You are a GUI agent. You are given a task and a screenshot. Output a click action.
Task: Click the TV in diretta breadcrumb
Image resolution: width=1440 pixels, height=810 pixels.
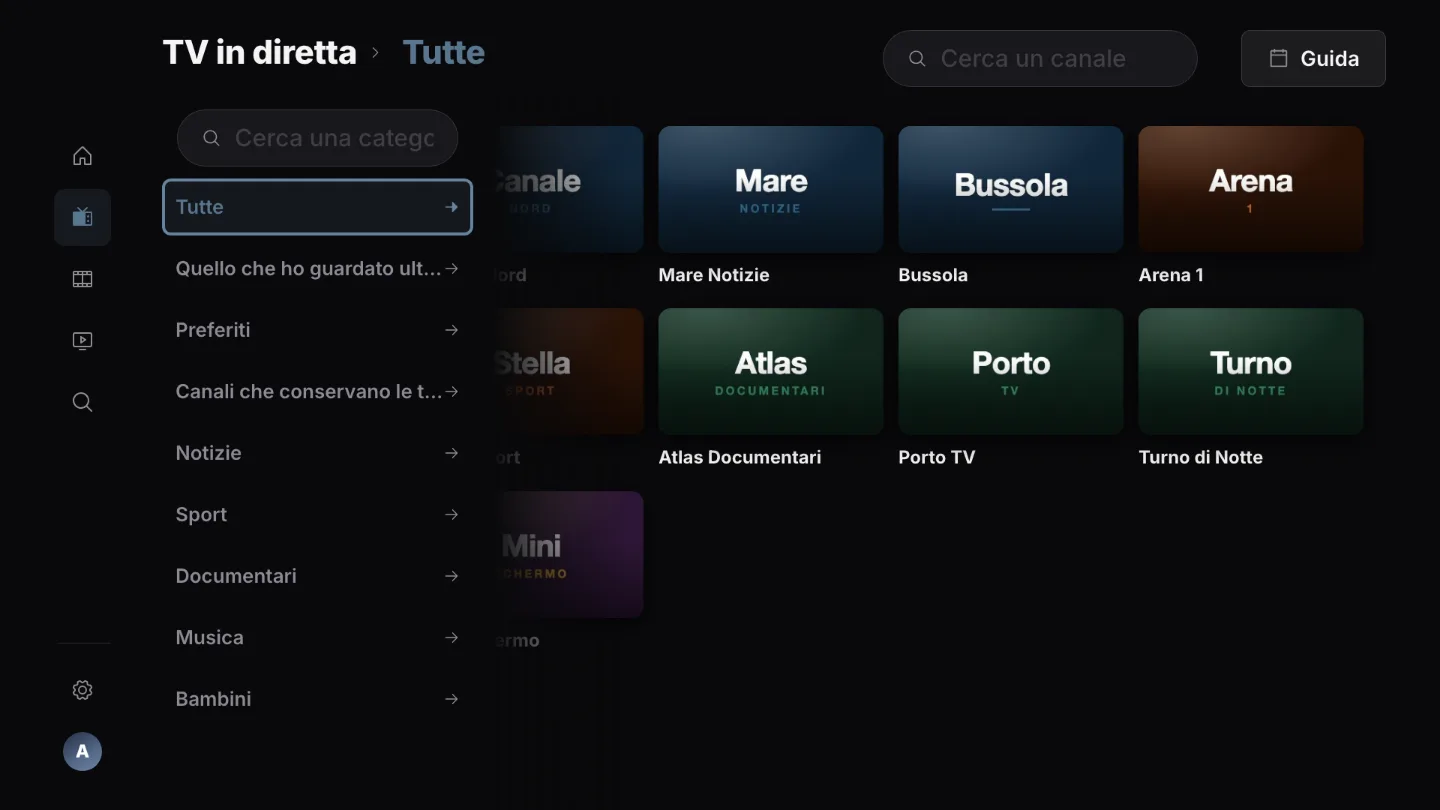(x=259, y=52)
